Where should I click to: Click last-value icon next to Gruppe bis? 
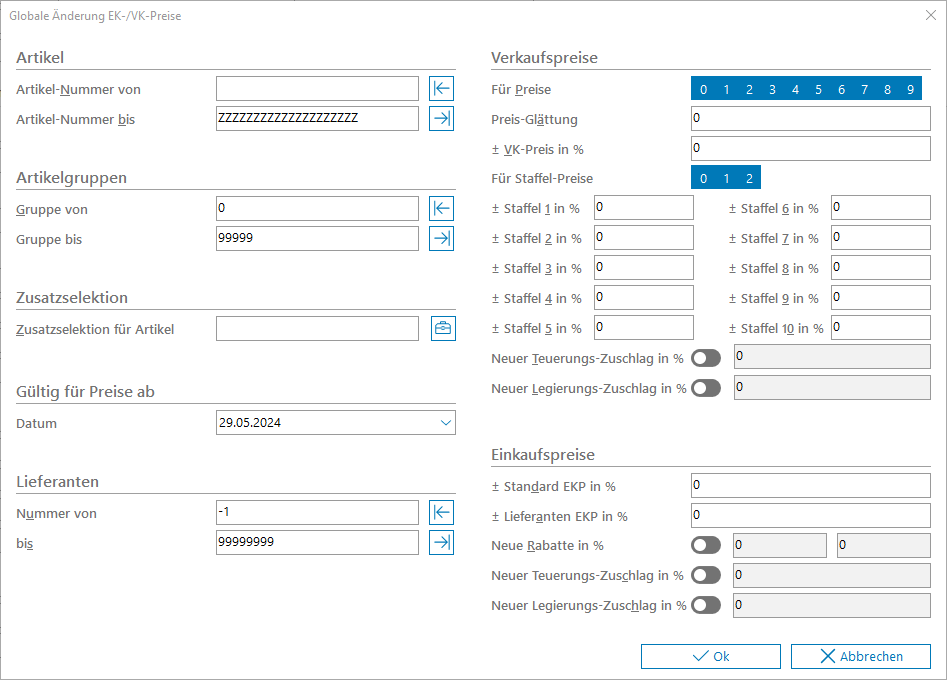click(442, 239)
